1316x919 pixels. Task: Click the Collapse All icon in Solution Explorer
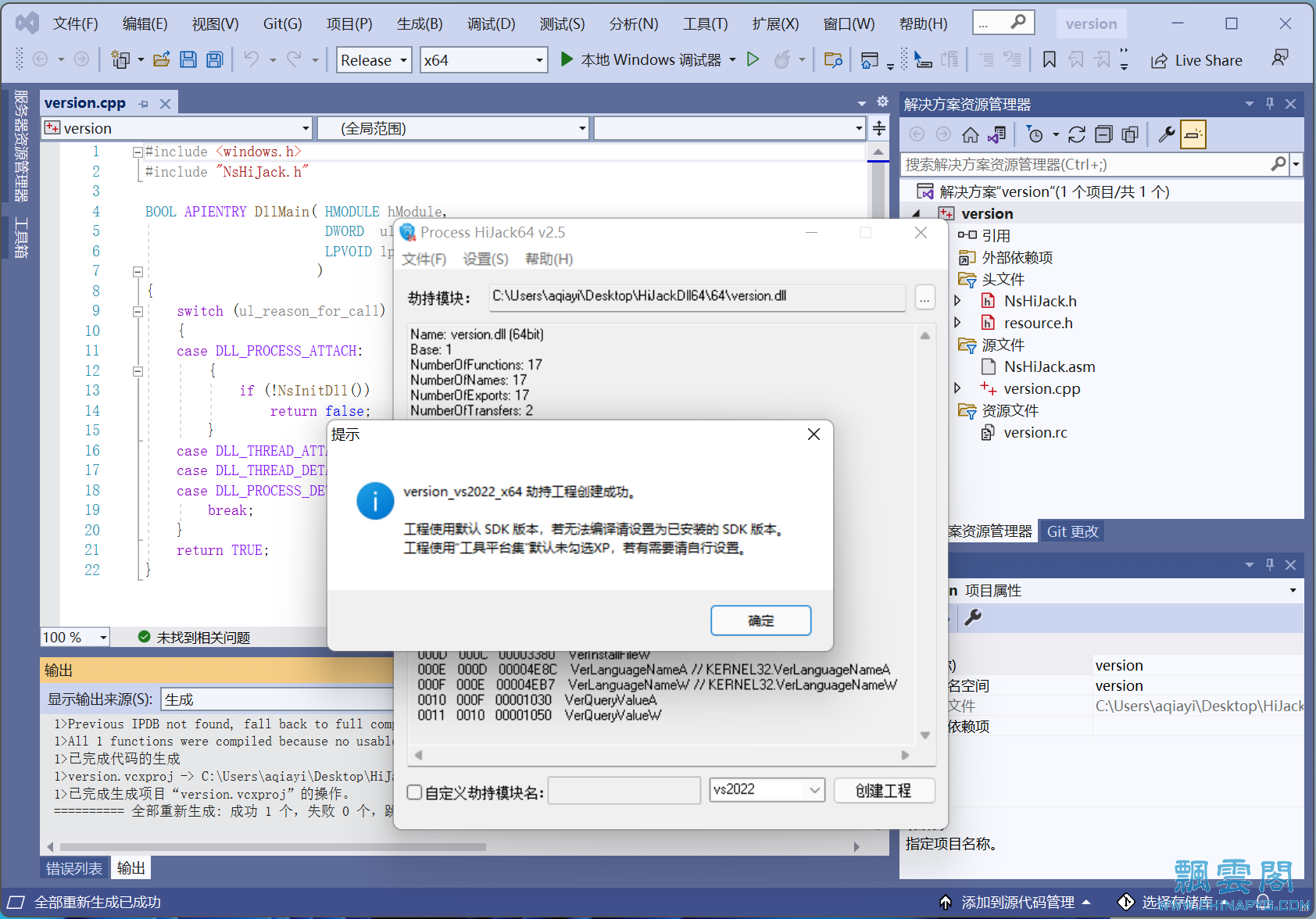click(x=1103, y=134)
